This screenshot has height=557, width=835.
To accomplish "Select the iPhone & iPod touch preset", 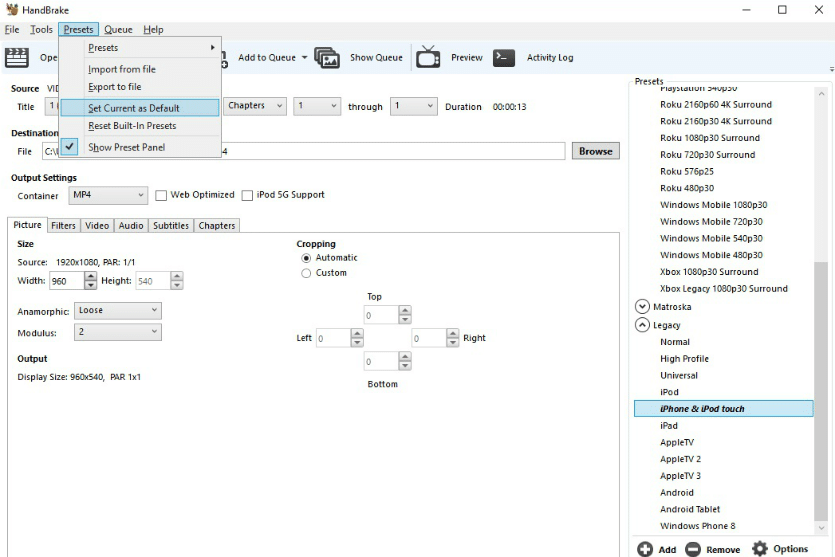I will [x=724, y=408].
